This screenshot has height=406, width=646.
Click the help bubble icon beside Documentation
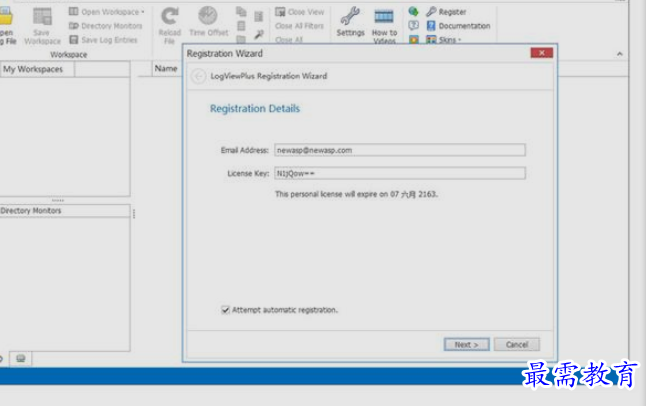(x=413, y=26)
